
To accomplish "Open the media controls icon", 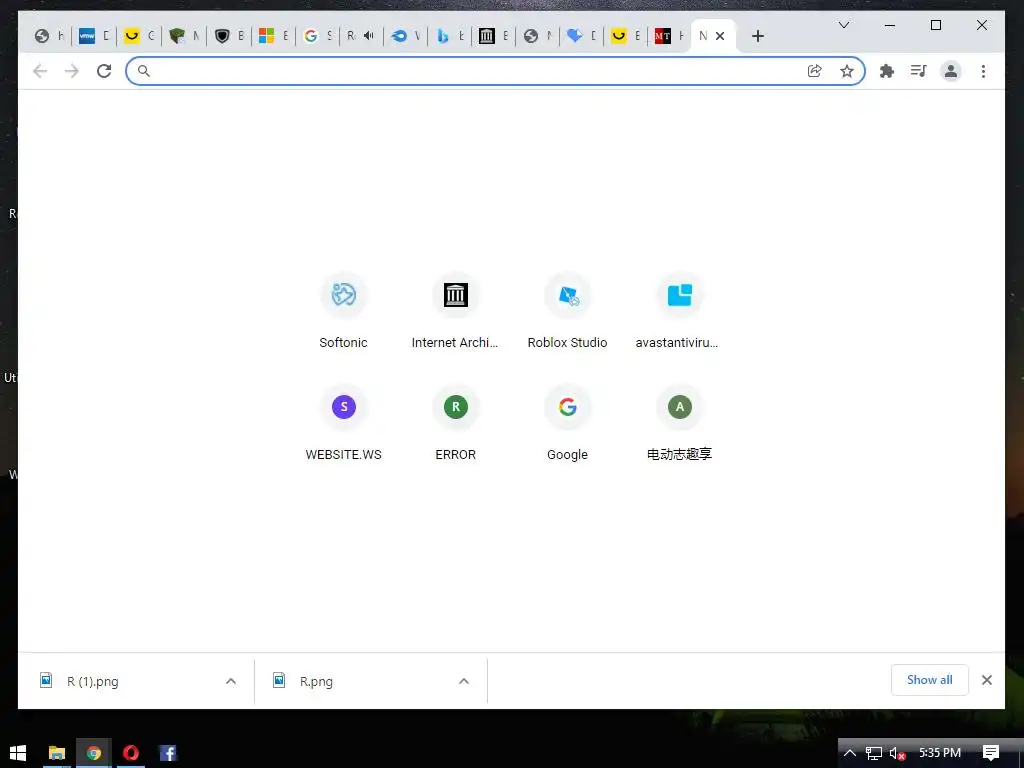I will pos(918,71).
